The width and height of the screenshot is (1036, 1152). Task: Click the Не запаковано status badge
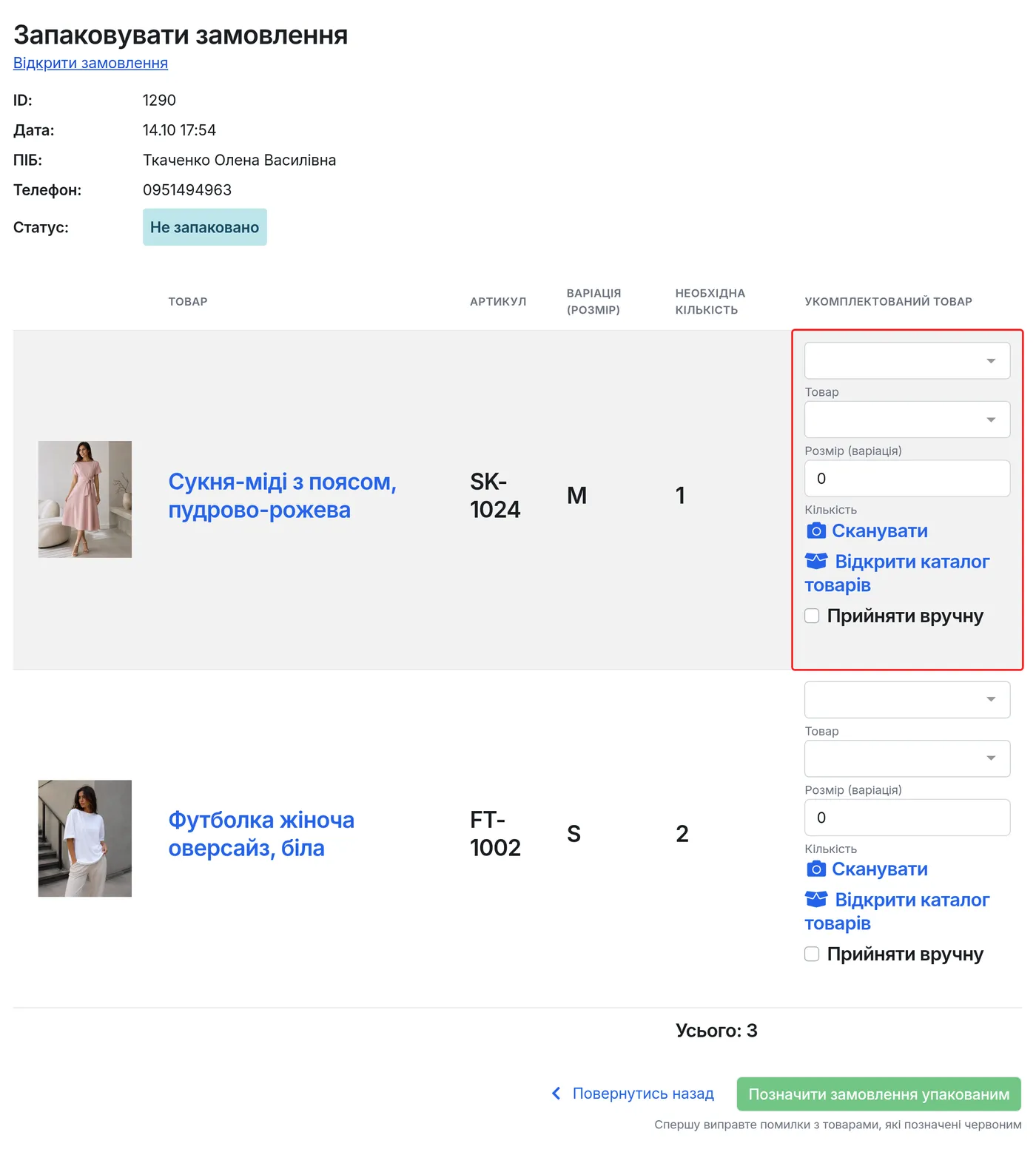coord(205,227)
